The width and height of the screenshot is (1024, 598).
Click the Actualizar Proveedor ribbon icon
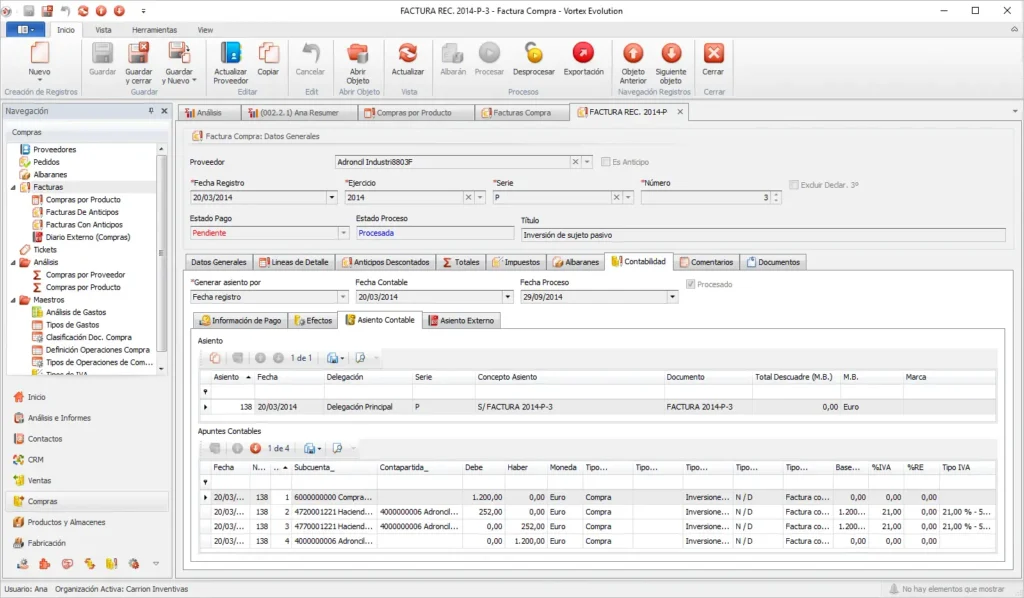click(231, 54)
